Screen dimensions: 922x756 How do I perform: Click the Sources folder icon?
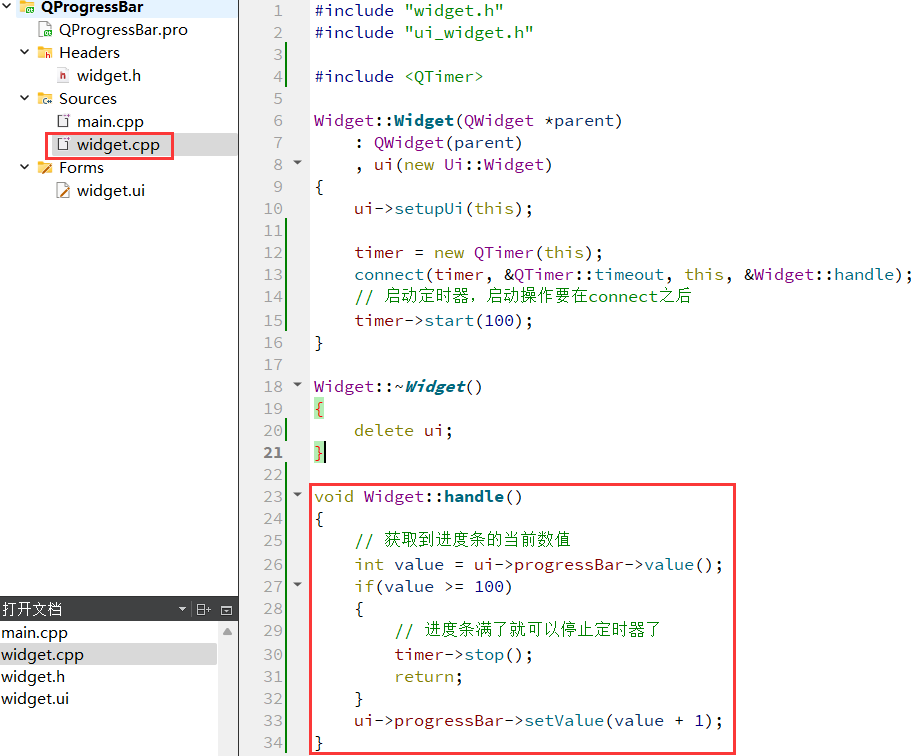(x=45, y=98)
